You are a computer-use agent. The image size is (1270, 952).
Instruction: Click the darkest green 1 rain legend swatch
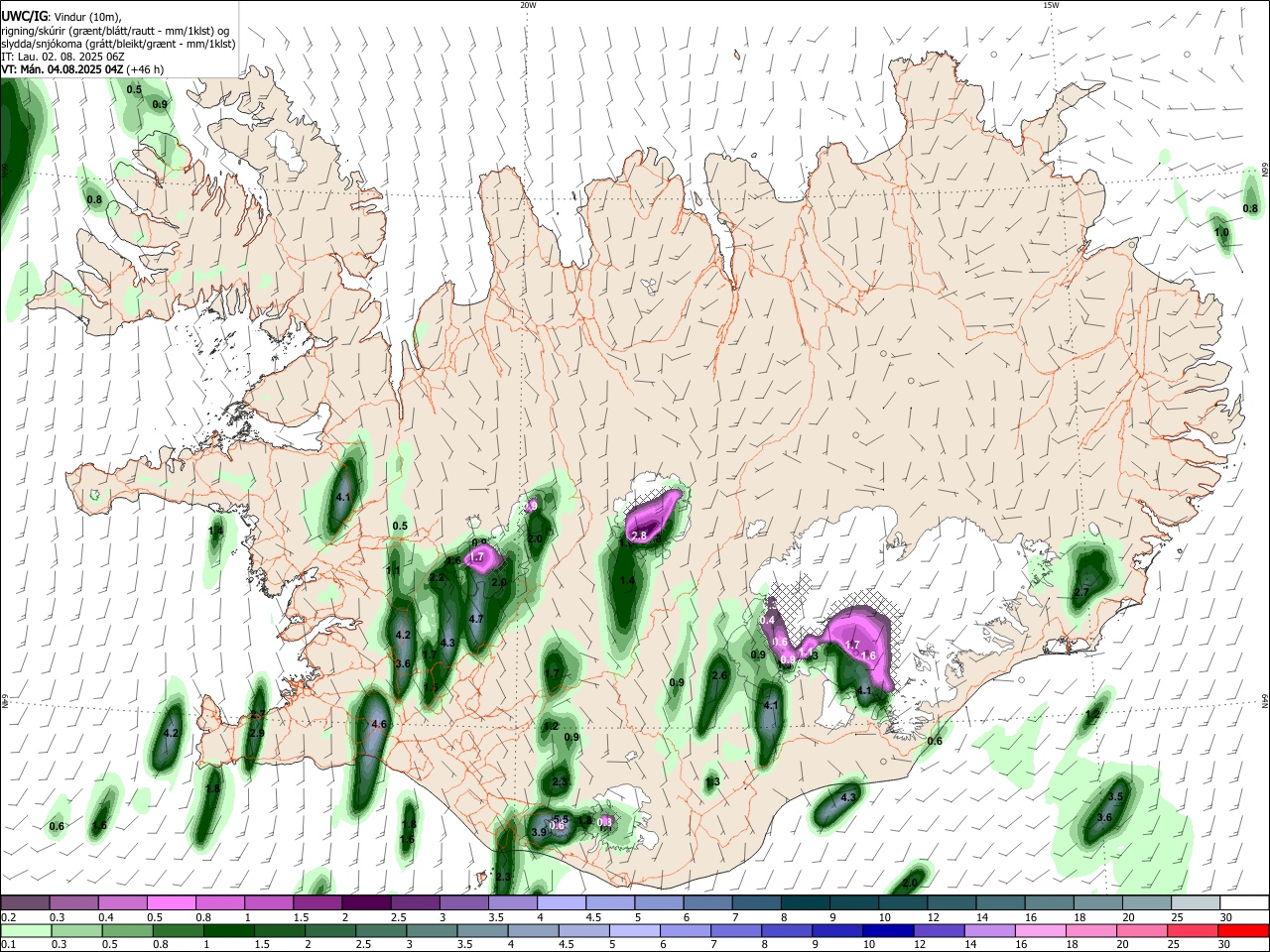point(228,930)
